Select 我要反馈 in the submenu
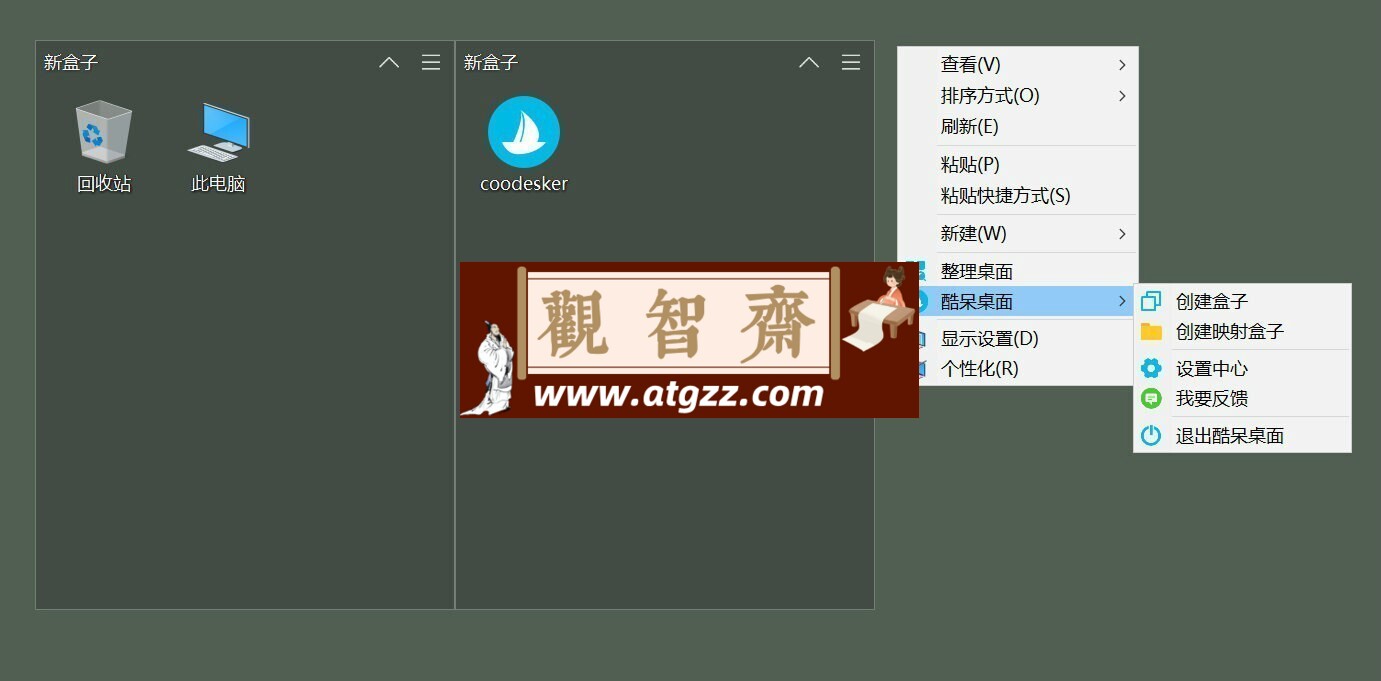1381x681 pixels. pyautogui.click(x=1242, y=398)
